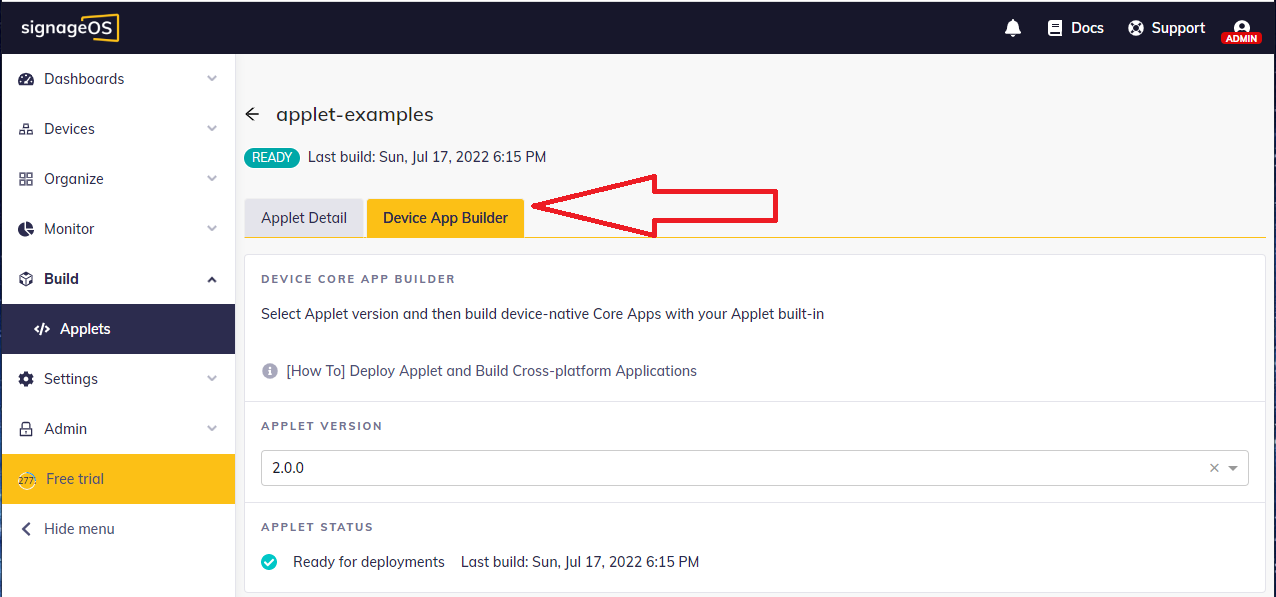This screenshot has width=1276, height=597.
Task: Collapse the Build section chevron
Action: click(211, 278)
